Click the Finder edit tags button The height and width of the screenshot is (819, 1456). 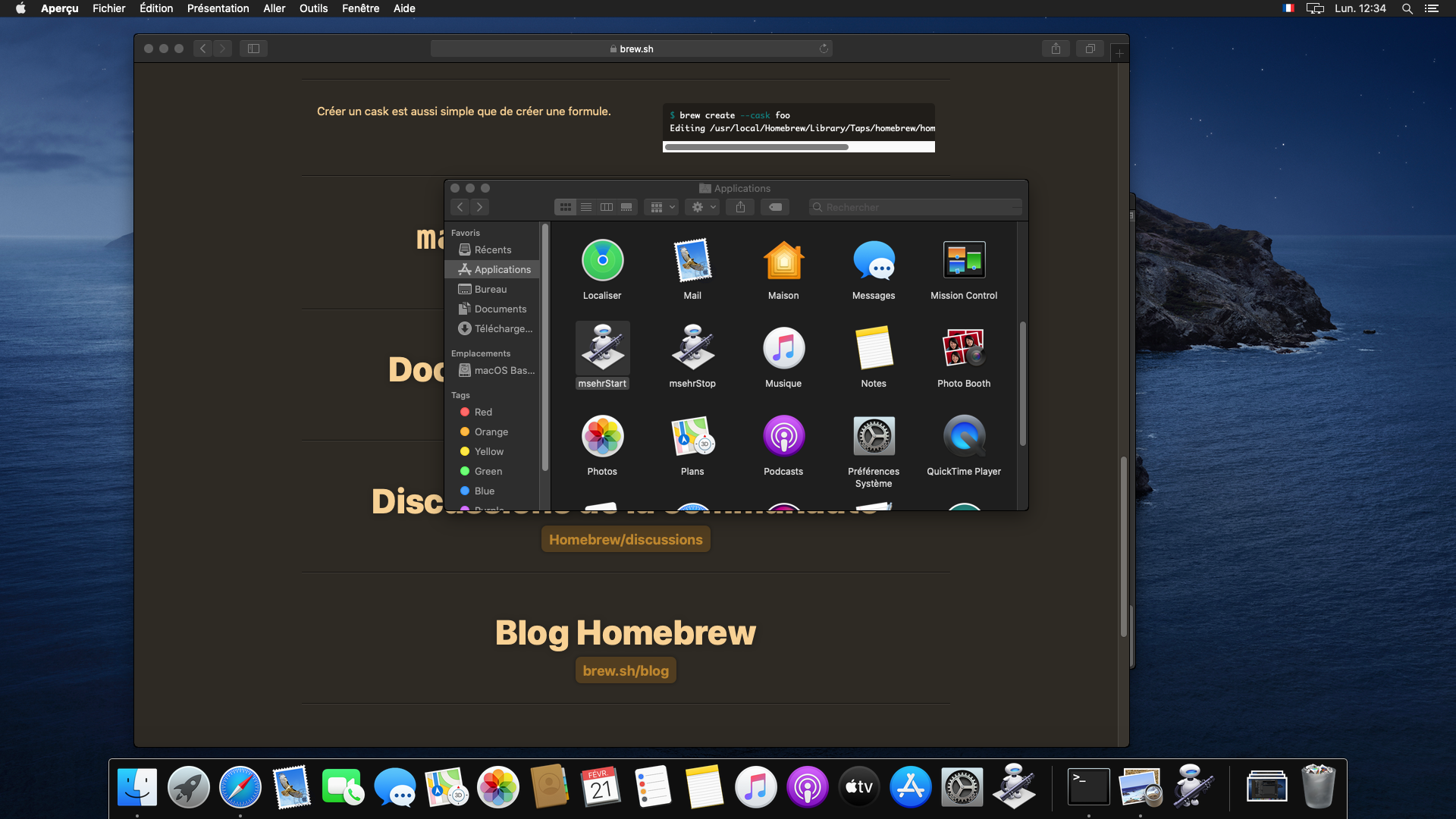(x=776, y=207)
